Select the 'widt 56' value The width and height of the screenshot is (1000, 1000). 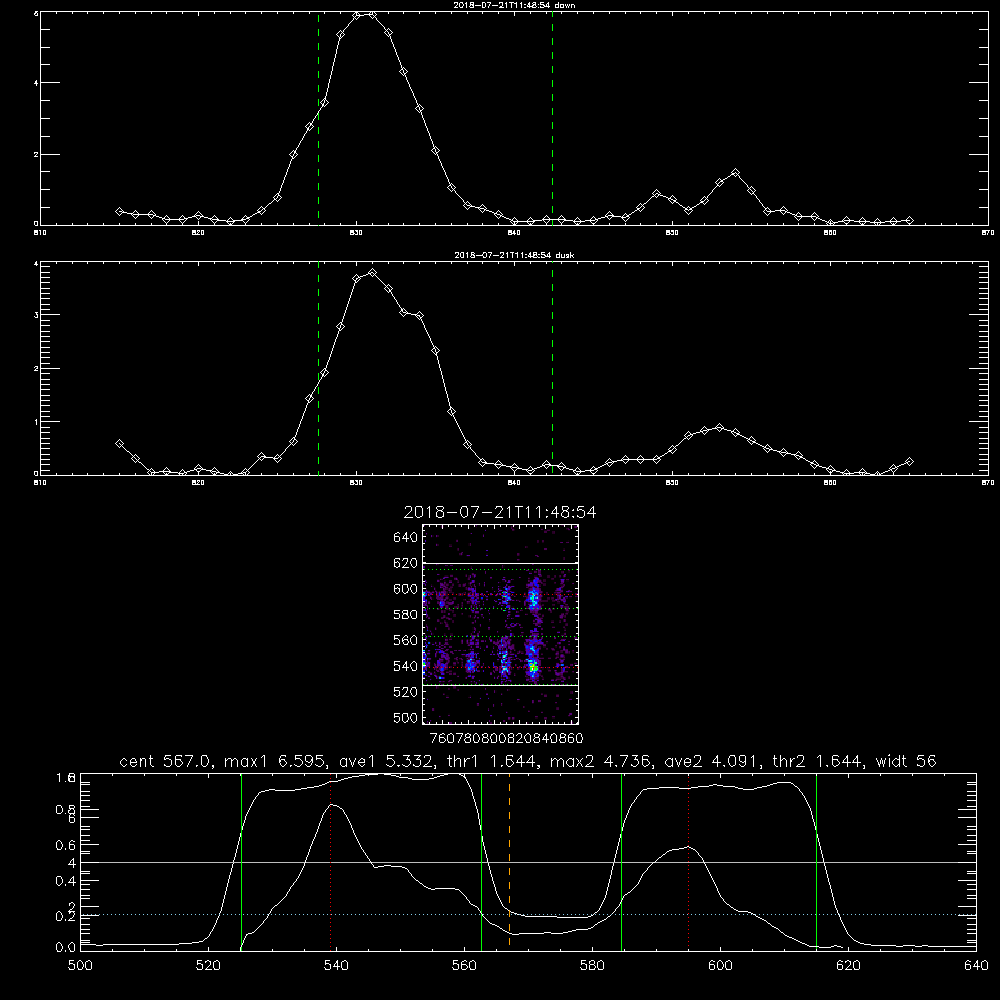pyautogui.click(x=906, y=761)
